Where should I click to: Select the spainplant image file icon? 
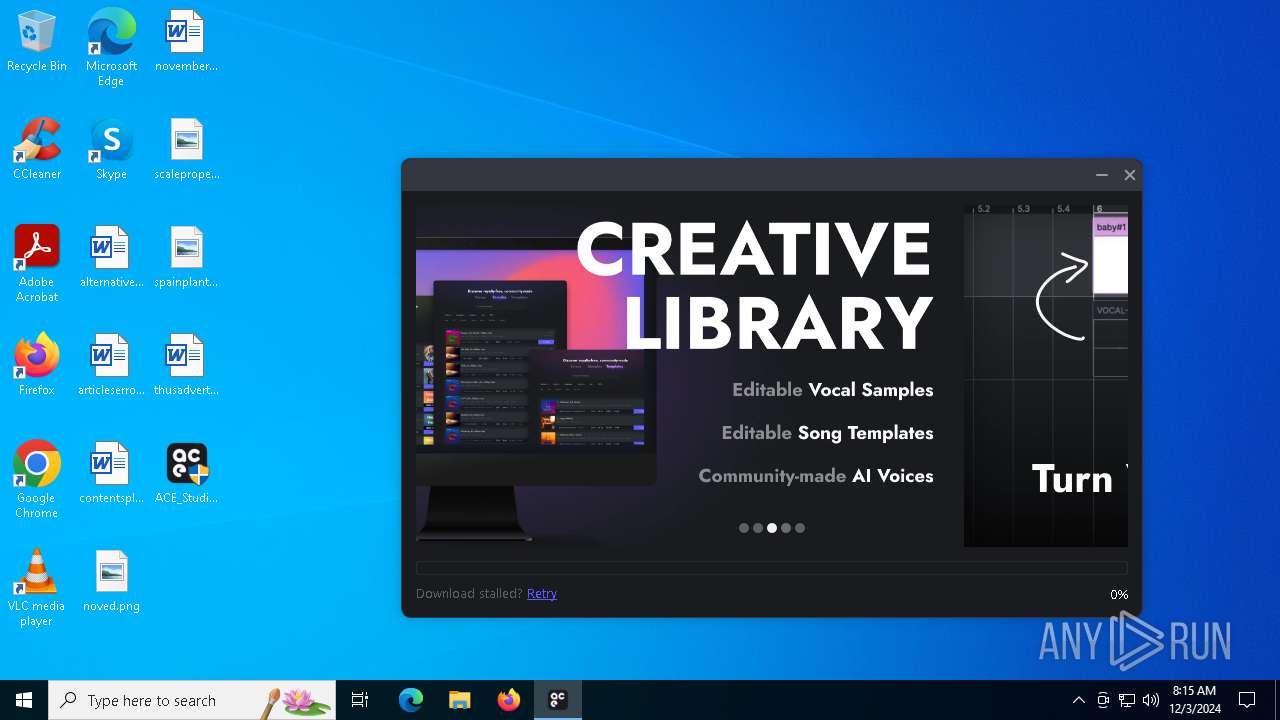[186, 257]
